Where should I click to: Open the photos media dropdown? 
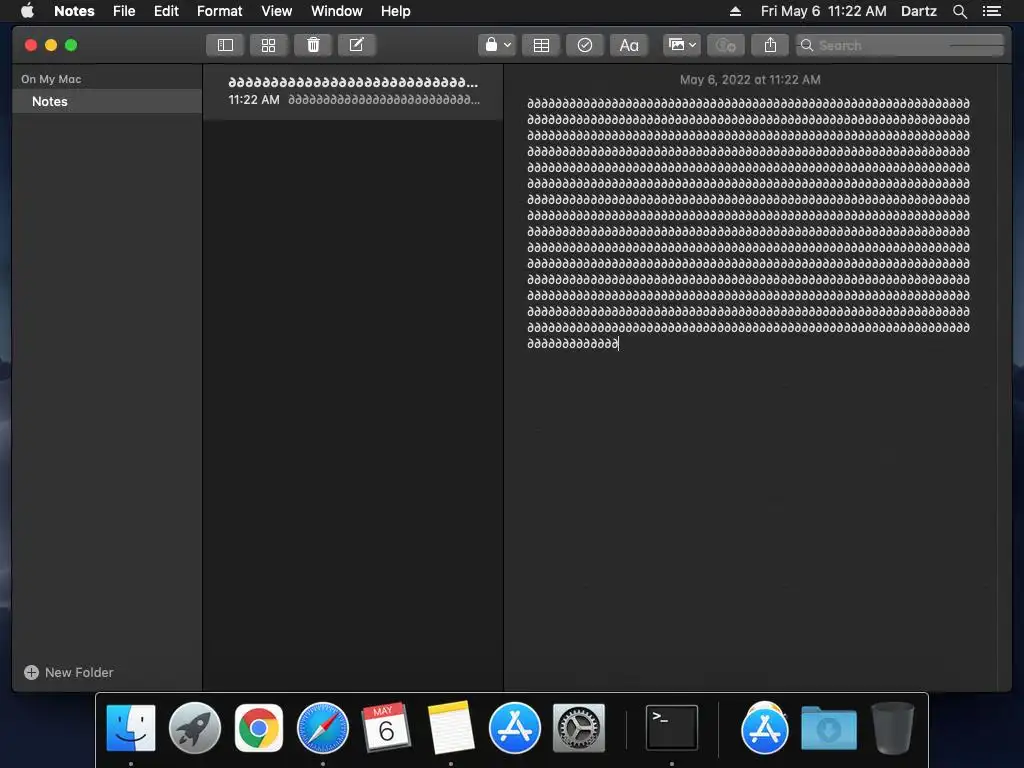point(682,45)
